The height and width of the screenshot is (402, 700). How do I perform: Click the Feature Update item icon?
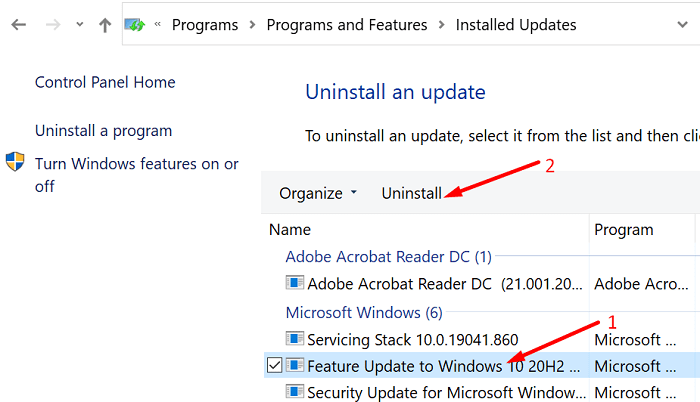pos(295,366)
